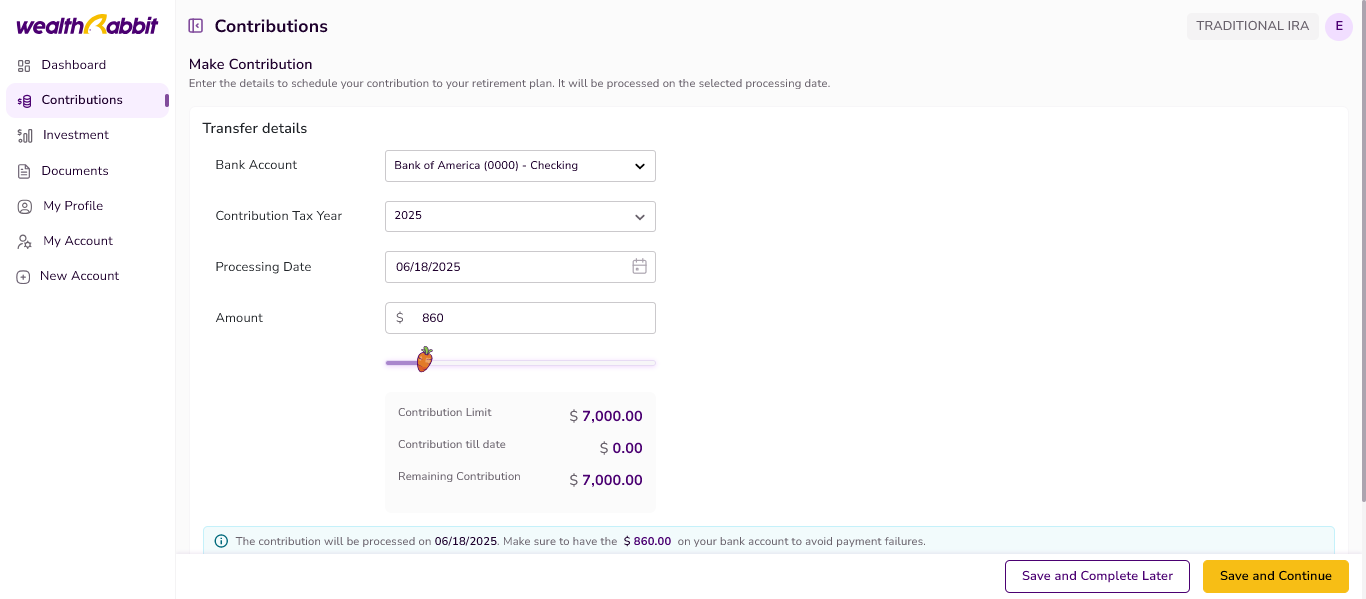1366x599 pixels.
Task: Open the Bank Account dropdown
Action: [520, 166]
